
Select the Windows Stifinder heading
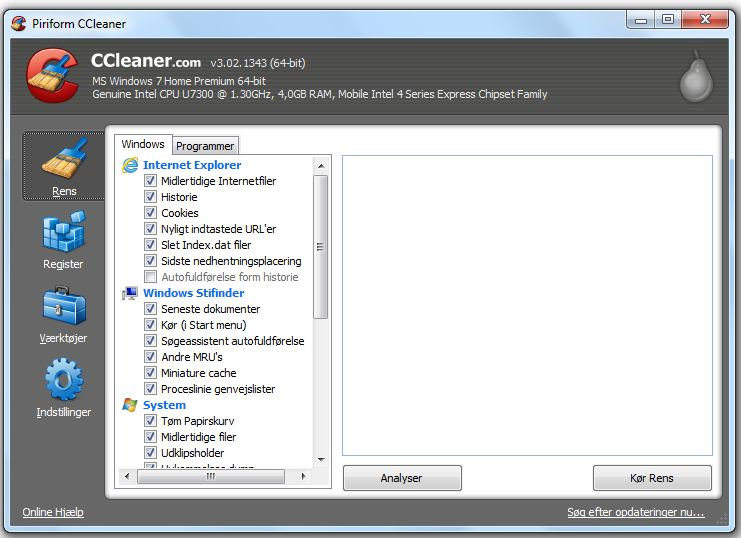(193, 293)
